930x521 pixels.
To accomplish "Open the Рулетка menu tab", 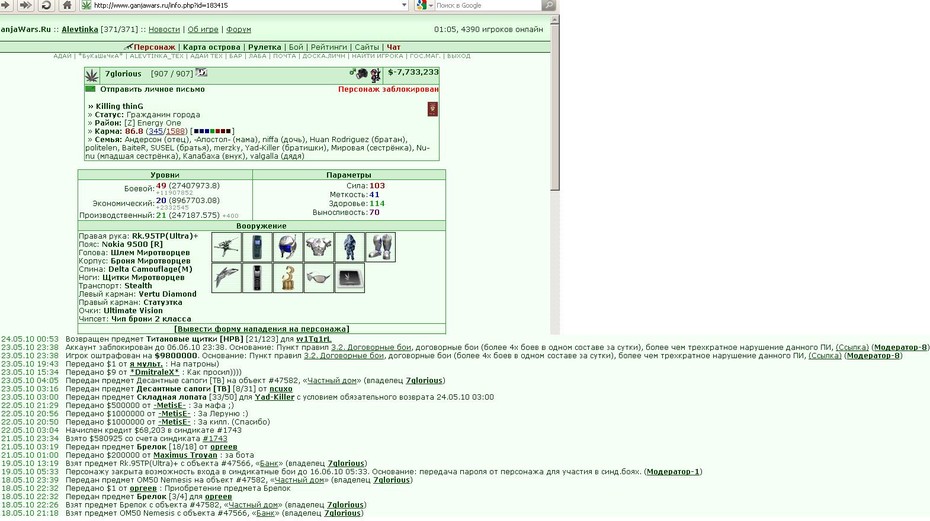I will click(x=265, y=47).
